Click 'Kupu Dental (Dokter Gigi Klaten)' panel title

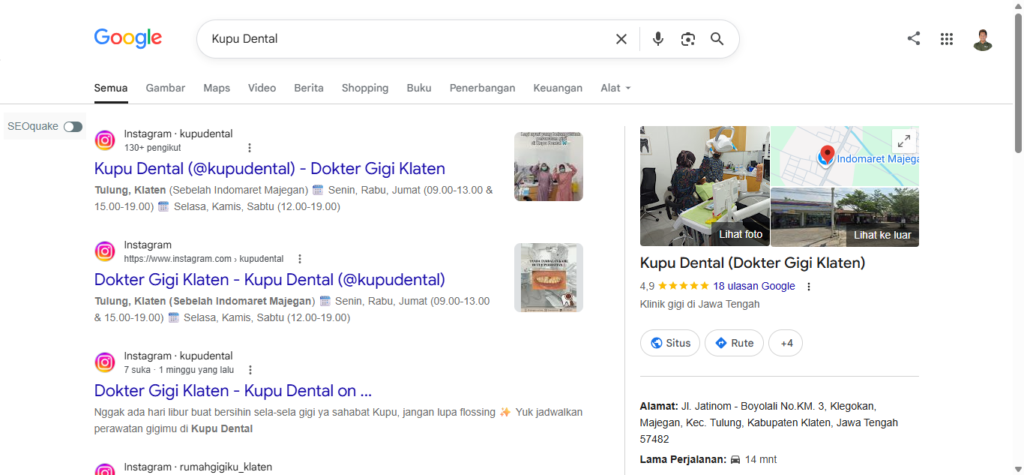pyautogui.click(x=752, y=263)
